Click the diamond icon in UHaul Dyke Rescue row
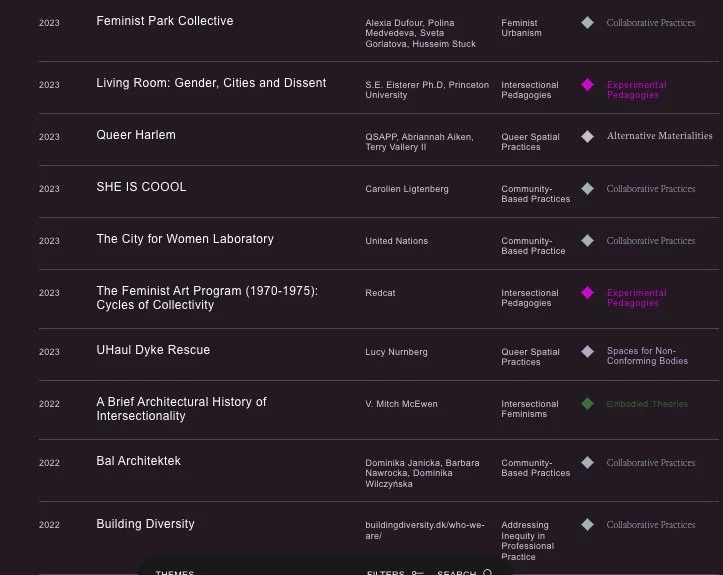 [x=587, y=351]
